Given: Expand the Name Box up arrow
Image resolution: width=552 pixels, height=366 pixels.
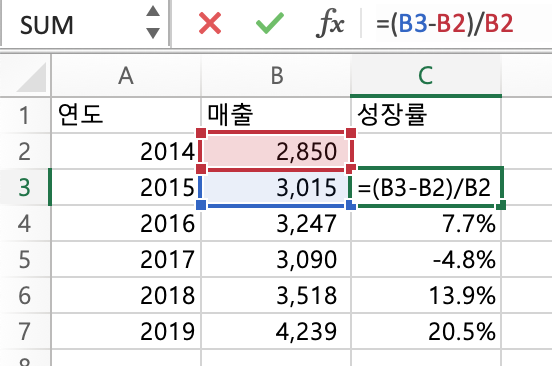Looking at the screenshot, I should coord(153,11).
